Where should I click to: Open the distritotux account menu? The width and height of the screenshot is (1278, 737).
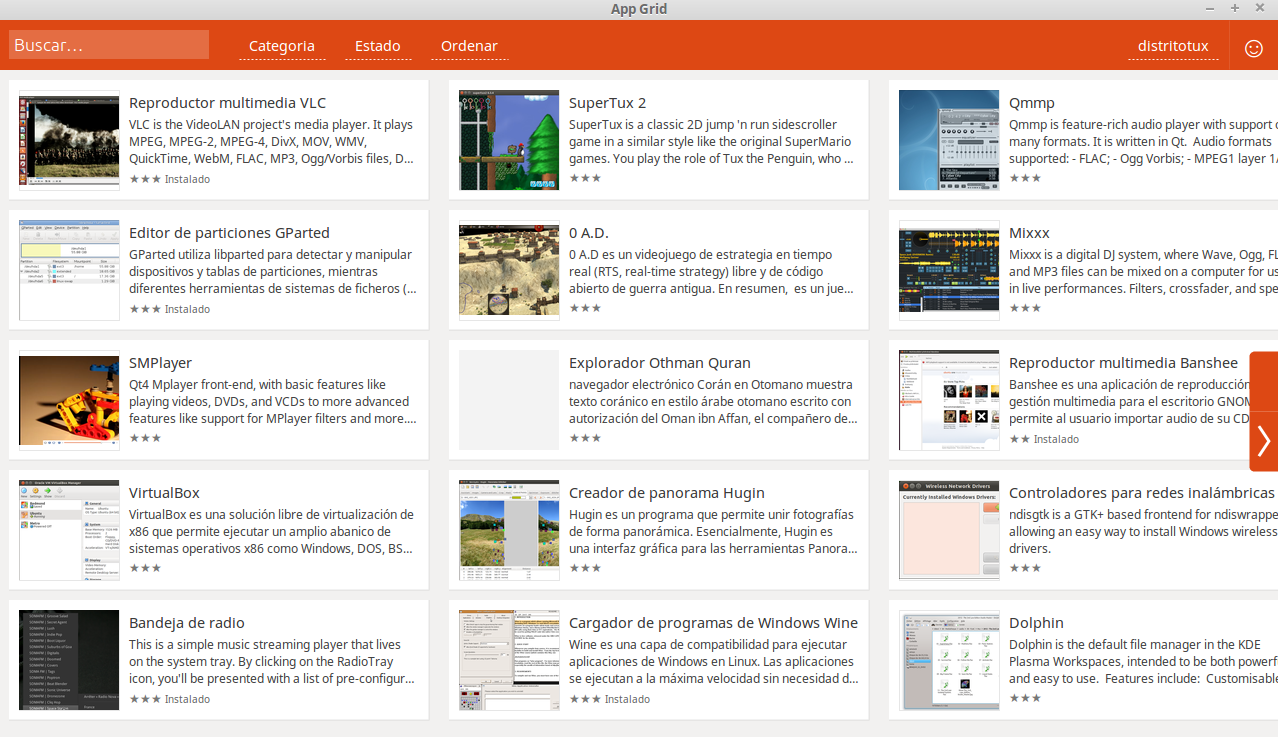(x=1173, y=46)
